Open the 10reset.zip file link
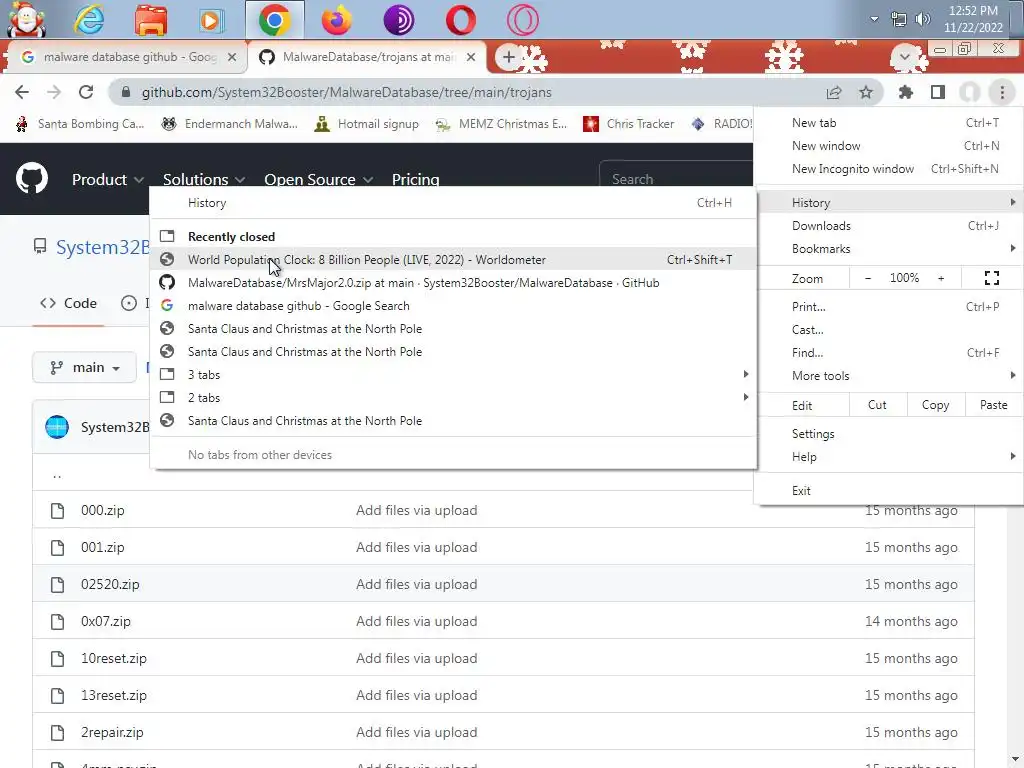Image resolution: width=1024 pixels, height=768 pixels. 114,658
